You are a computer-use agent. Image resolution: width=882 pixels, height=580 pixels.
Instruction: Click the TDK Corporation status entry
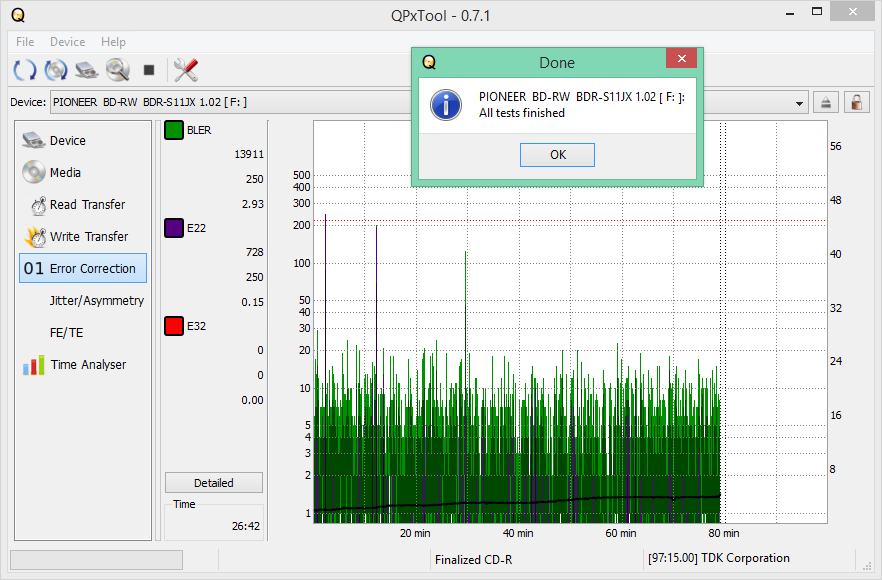point(718,558)
